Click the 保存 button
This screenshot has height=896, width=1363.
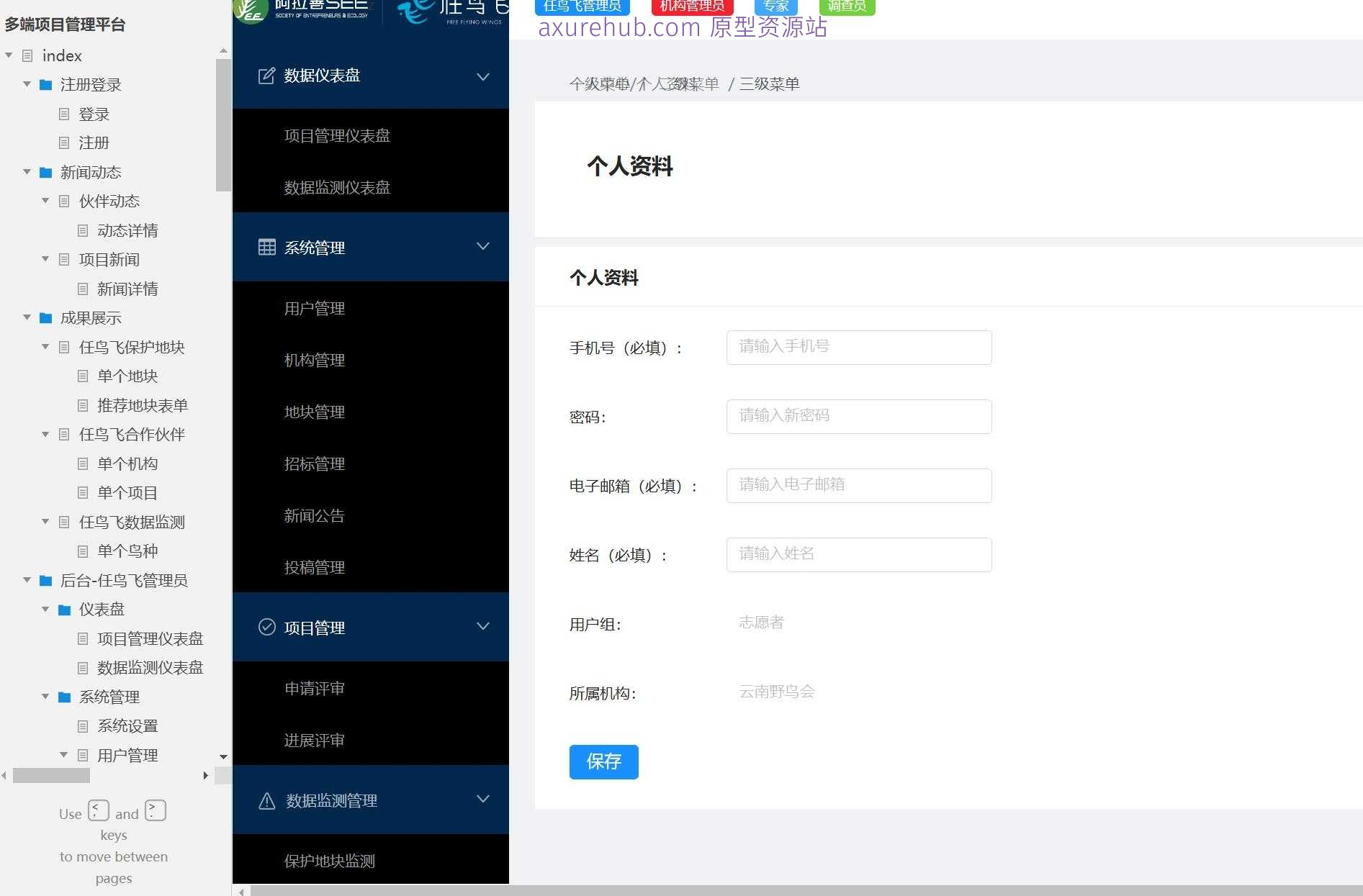(x=603, y=761)
